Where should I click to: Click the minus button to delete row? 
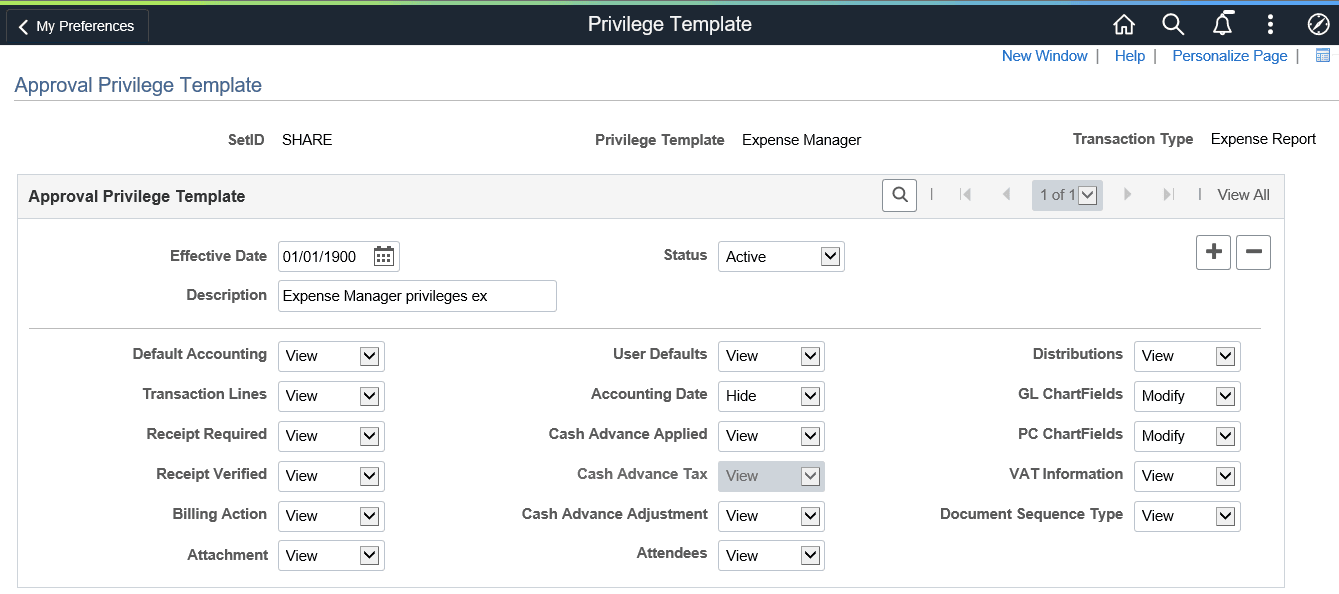1253,253
